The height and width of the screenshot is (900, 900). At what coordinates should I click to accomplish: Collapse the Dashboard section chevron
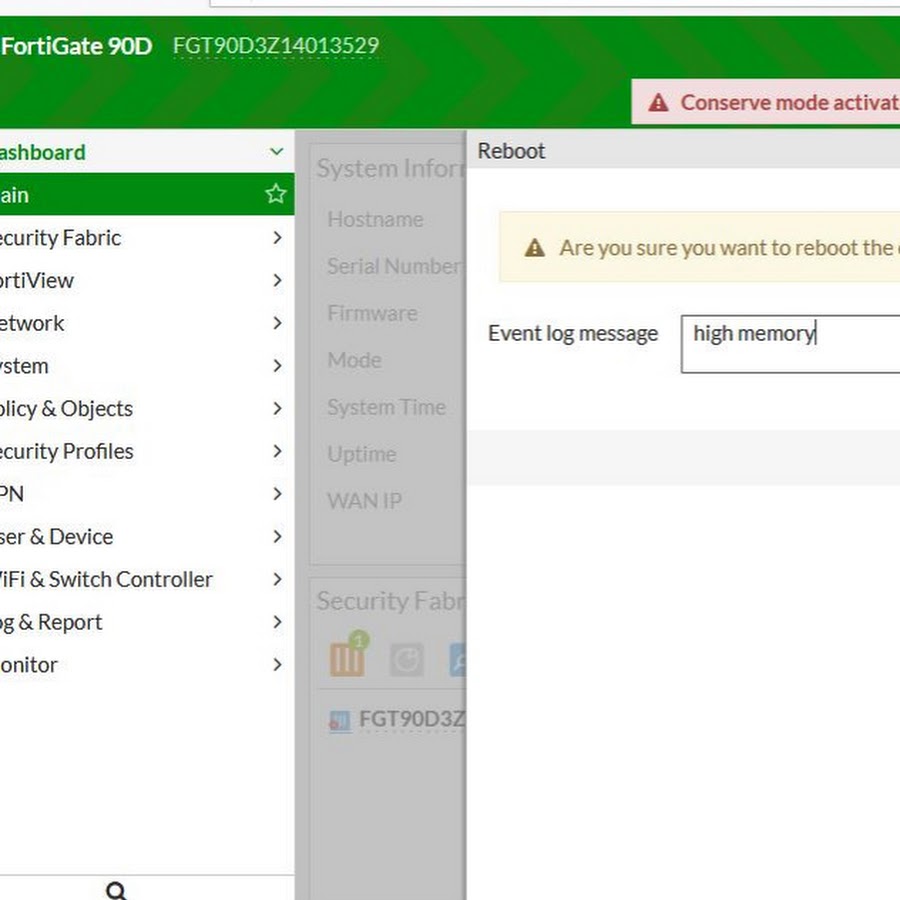(277, 152)
